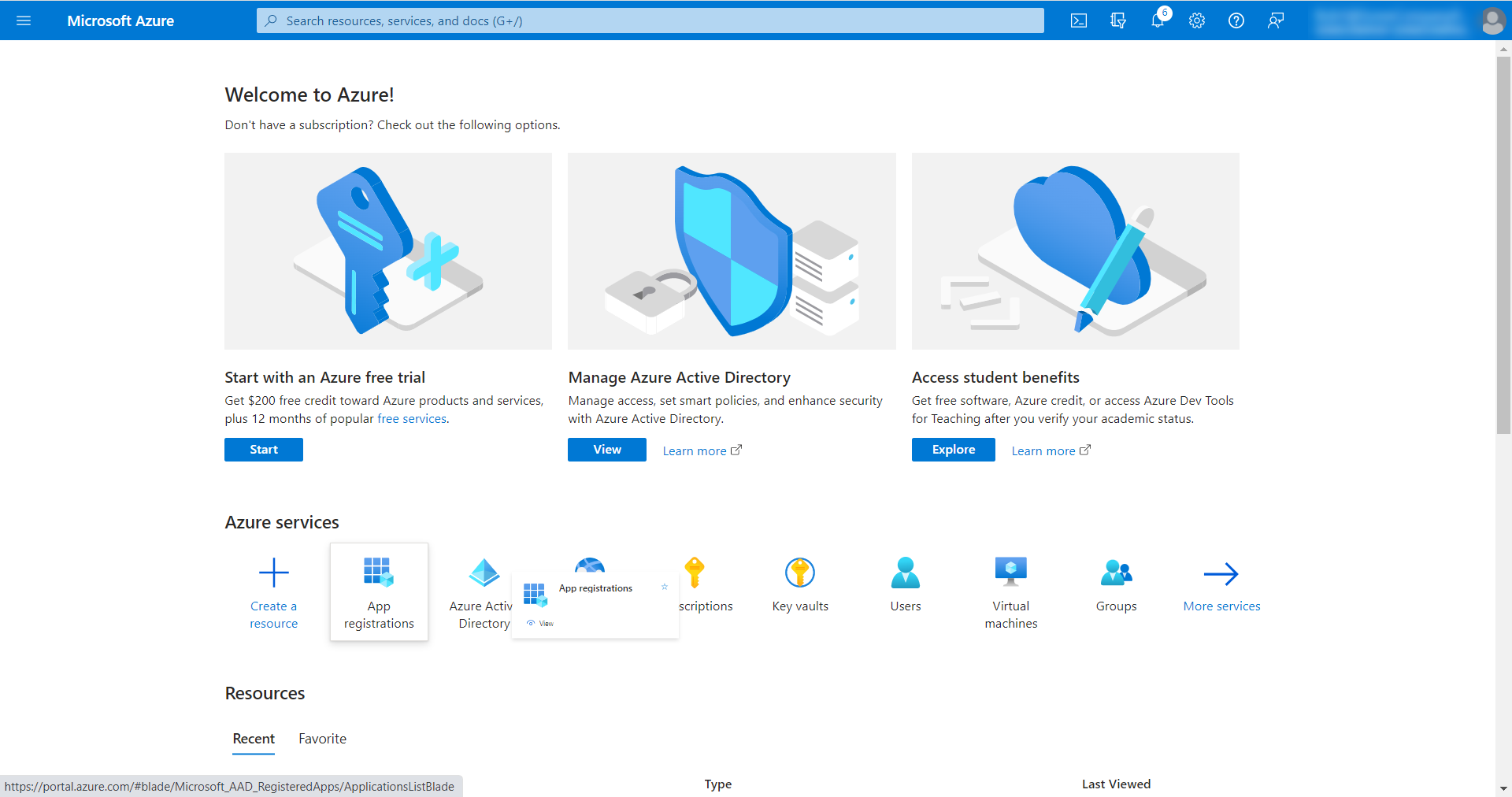Click the More services arrow icon
1512x797 pixels.
(1221, 573)
